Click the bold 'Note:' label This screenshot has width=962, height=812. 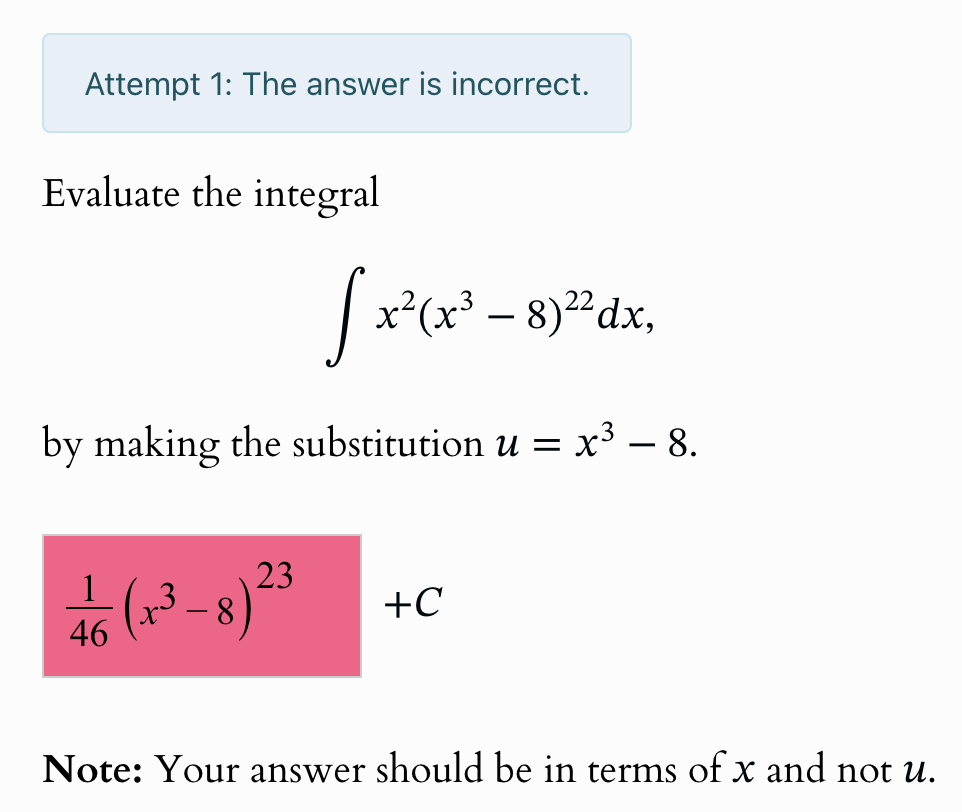[x=93, y=769]
